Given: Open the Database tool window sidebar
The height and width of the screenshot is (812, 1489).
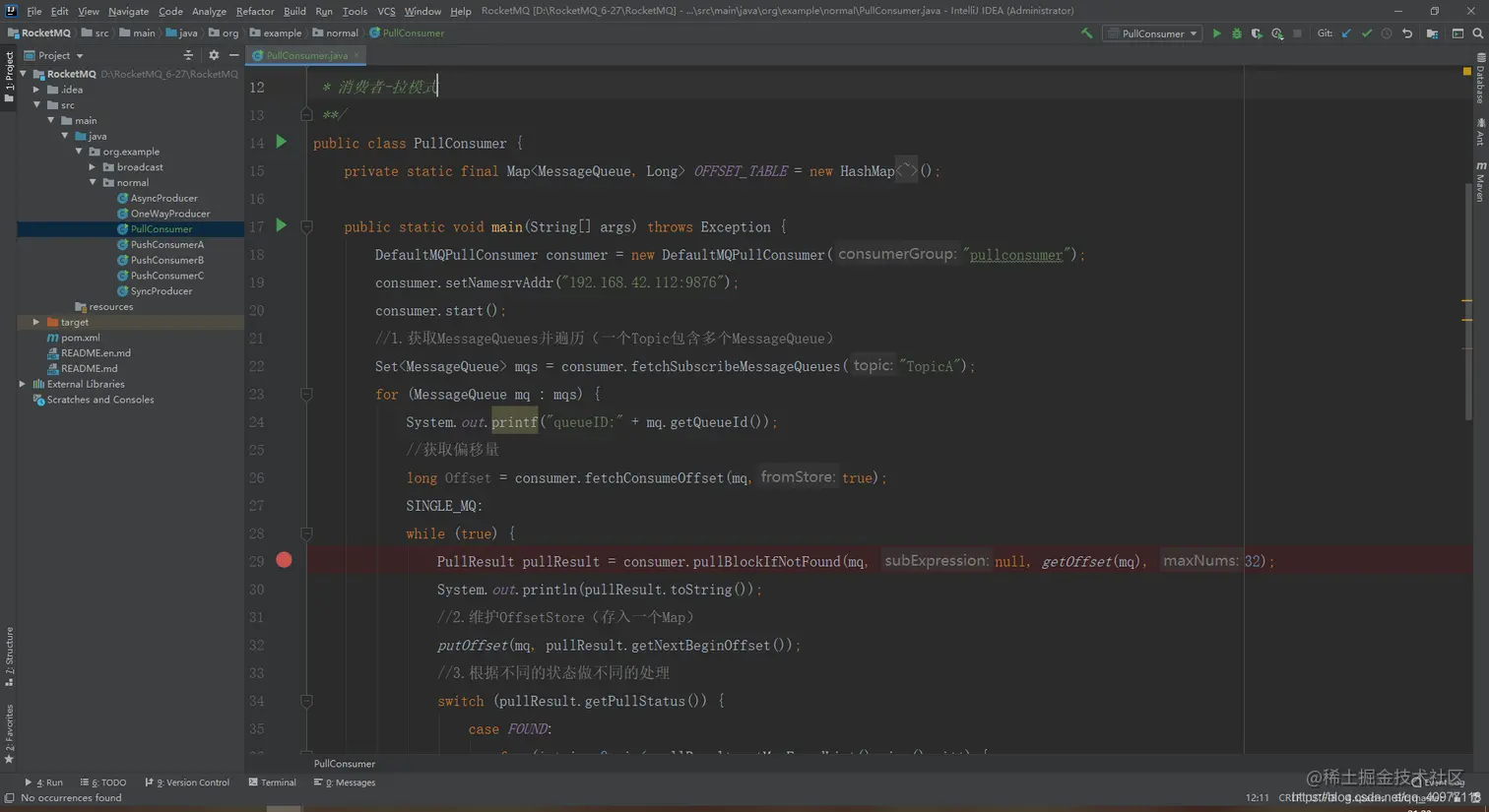Looking at the screenshot, I should point(1480,79).
